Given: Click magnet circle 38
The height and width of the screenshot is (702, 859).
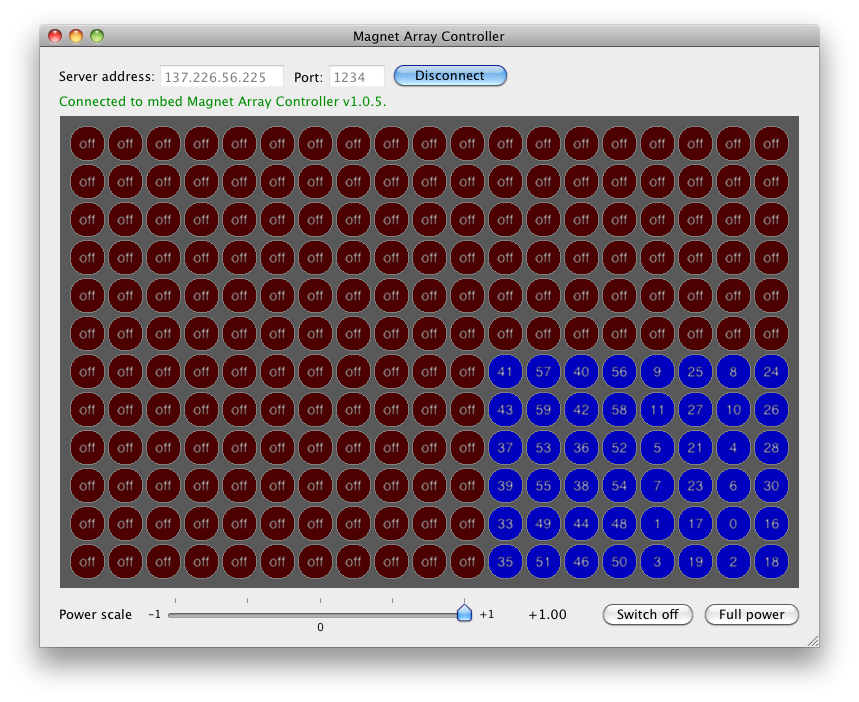Looking at the screenshot, I should pos(581,486).
